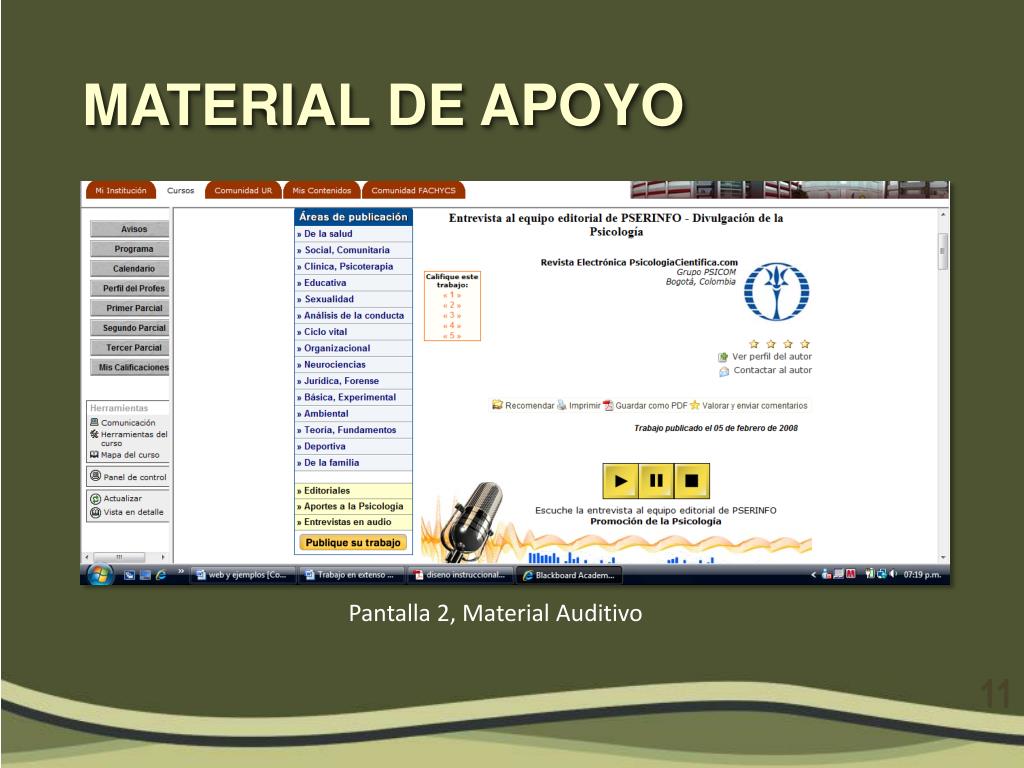
Task: Click the PSICOM group logo
Action: 777,291
